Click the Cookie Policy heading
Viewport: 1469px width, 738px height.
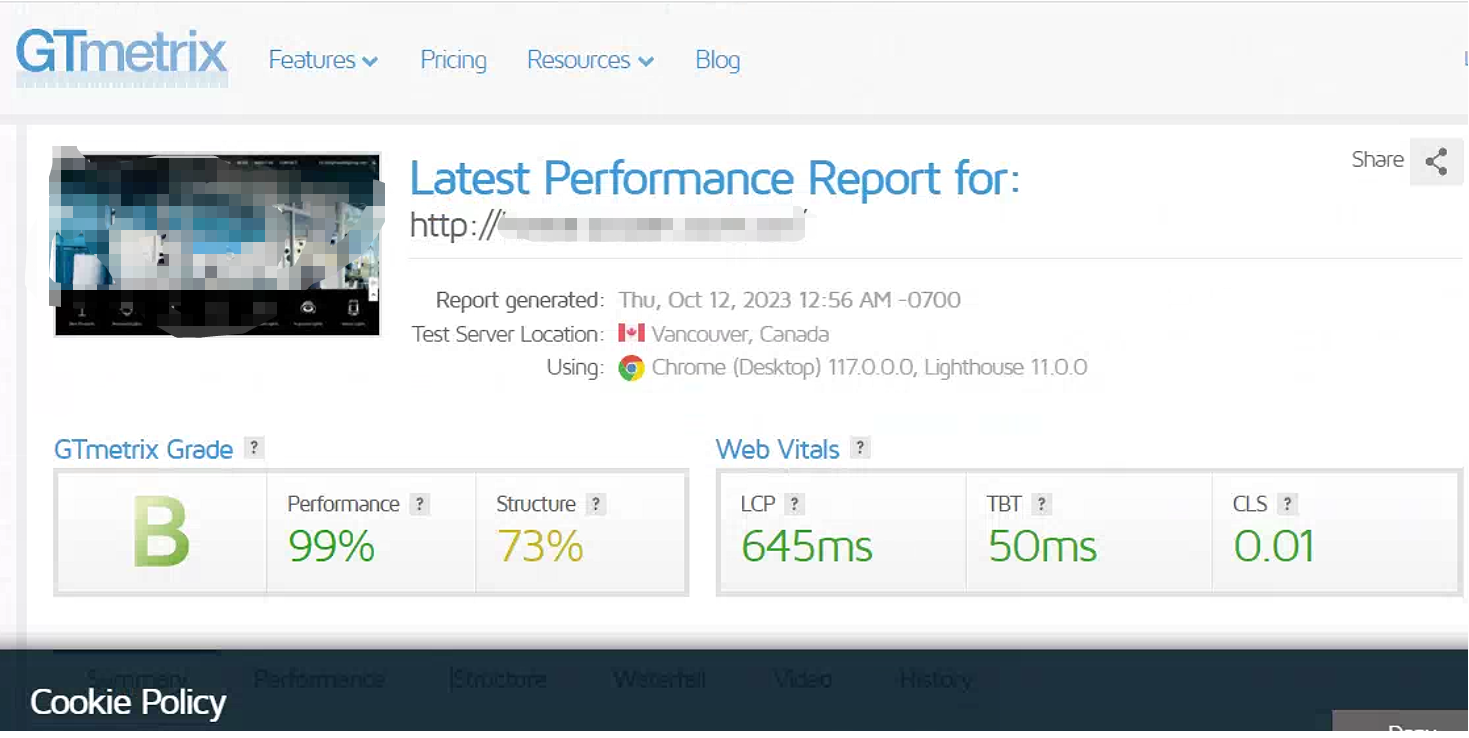(128, 702)
